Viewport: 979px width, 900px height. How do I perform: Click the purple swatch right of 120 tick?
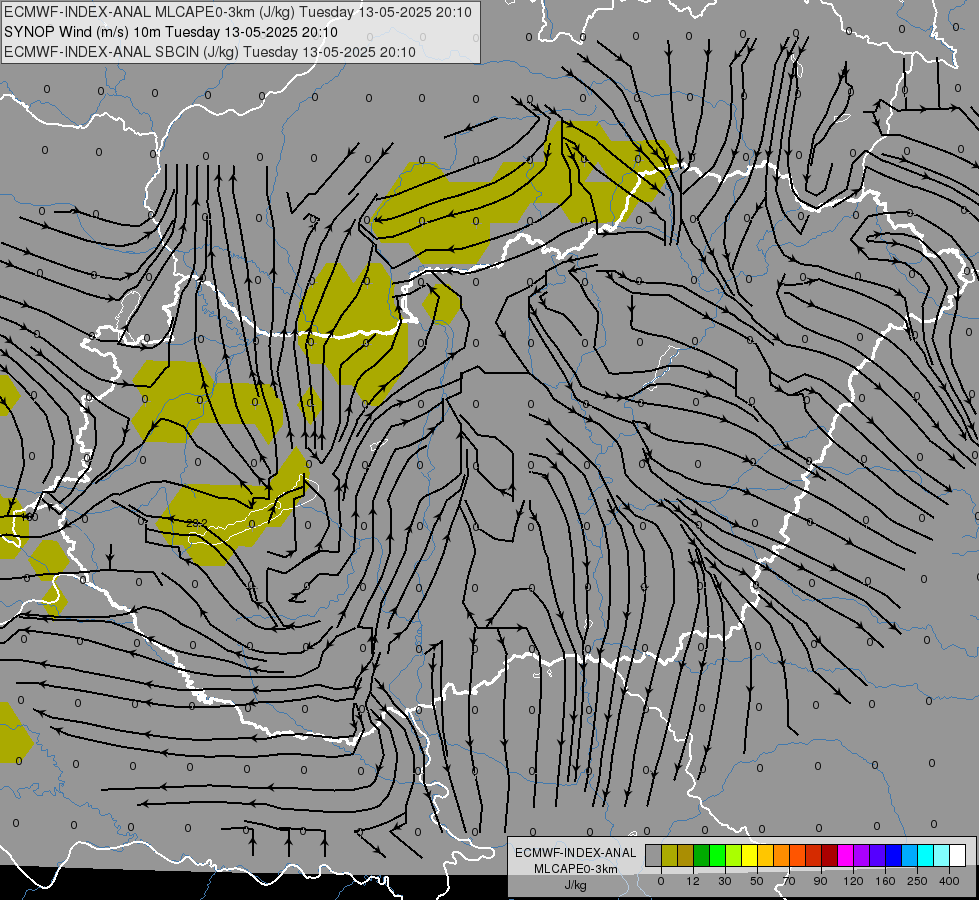tap(862, 855)
